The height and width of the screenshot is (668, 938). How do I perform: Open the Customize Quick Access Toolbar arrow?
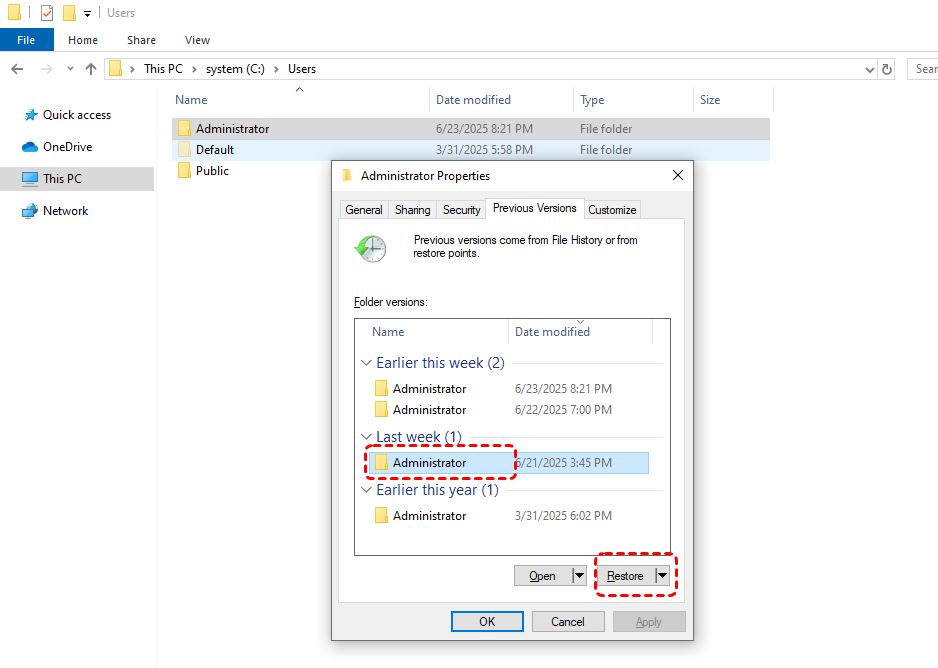[x=87, y=14]
